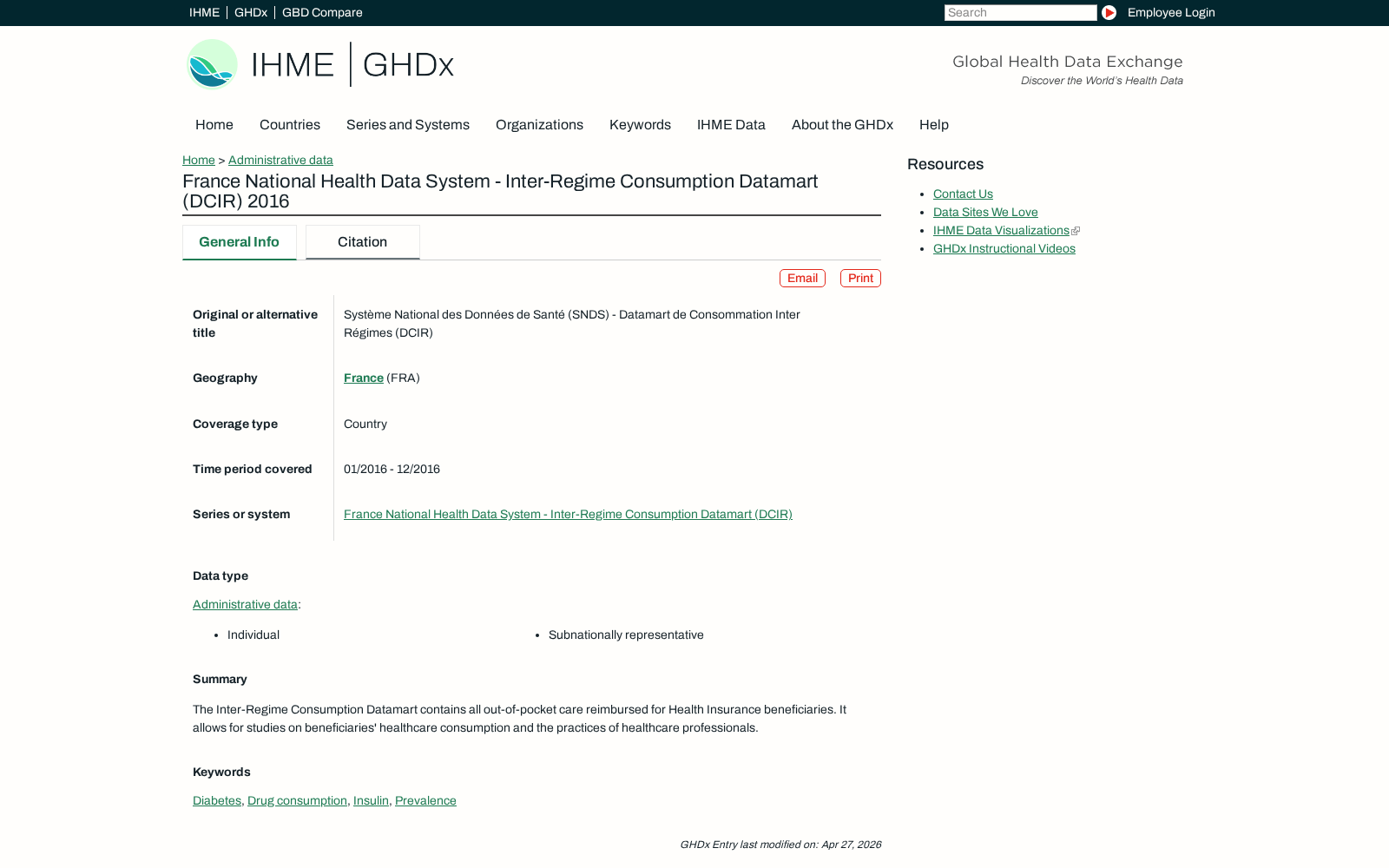Click Administrative data link under Data type
1389x868 pixels.
[x=245, y=604]
